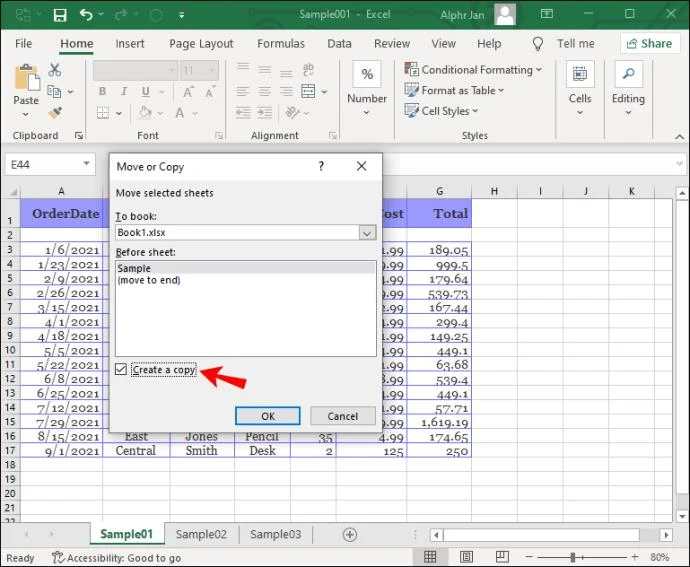Open the File tab
Screen dimensions: 690x567
[23, 44]
